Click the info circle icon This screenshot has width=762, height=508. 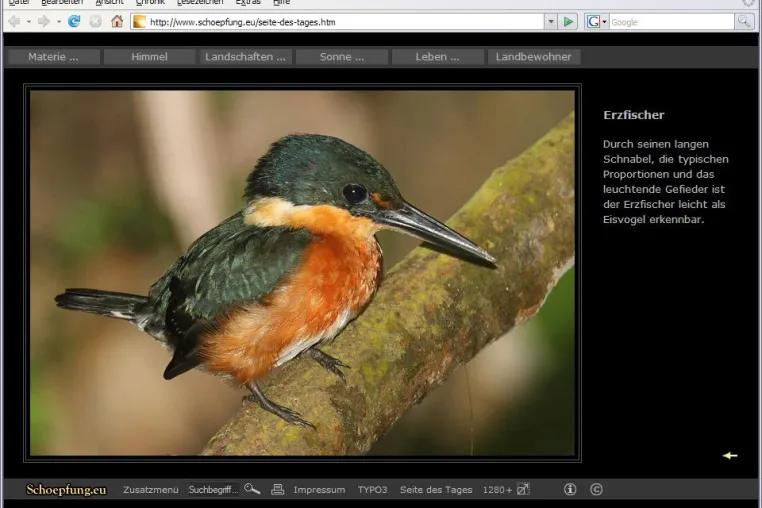[570, 489]
